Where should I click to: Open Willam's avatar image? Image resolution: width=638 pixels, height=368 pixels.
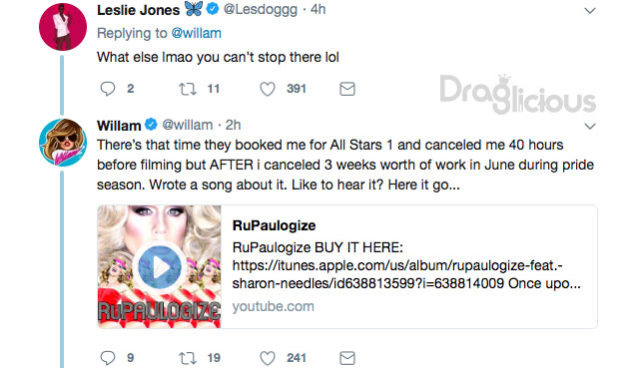click(63, 142)
